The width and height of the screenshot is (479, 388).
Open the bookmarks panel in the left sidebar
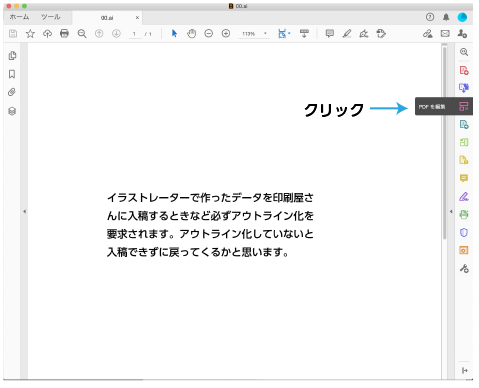point(12,74)
